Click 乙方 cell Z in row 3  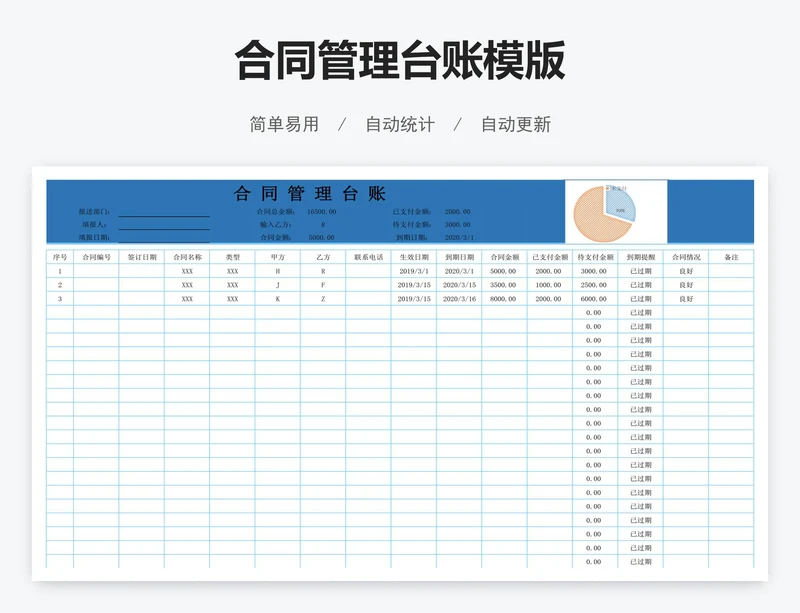tap(323, 299)
